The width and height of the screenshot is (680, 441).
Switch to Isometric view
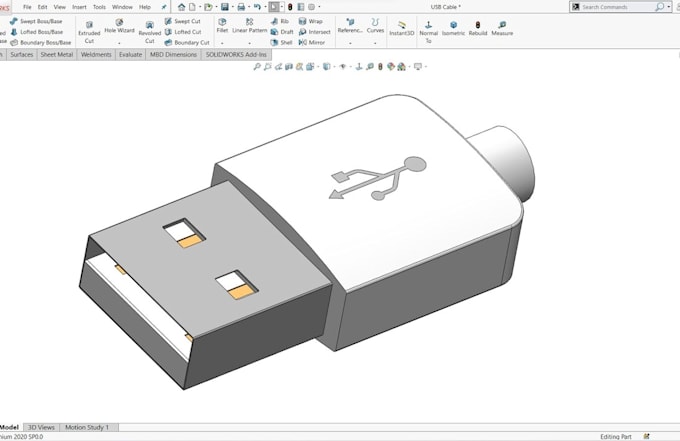pos(453,29)
